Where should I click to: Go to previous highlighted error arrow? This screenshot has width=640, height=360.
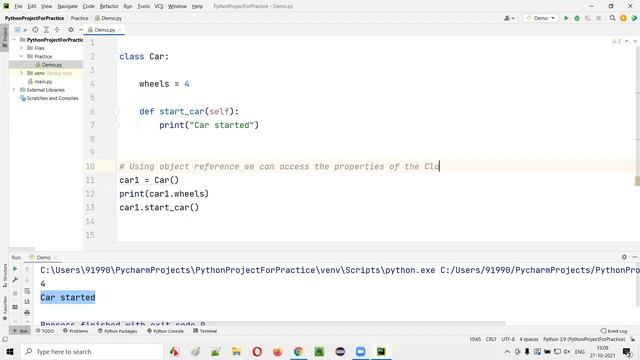coord(627,41)
